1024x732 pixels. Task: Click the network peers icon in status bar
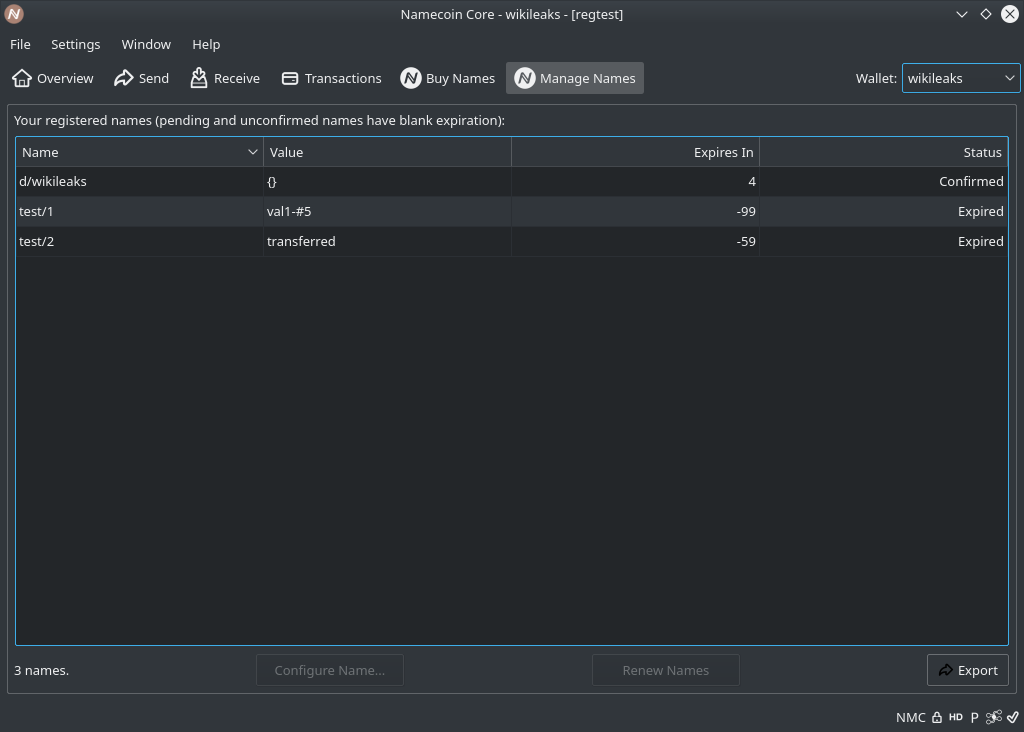coord(993,717)
